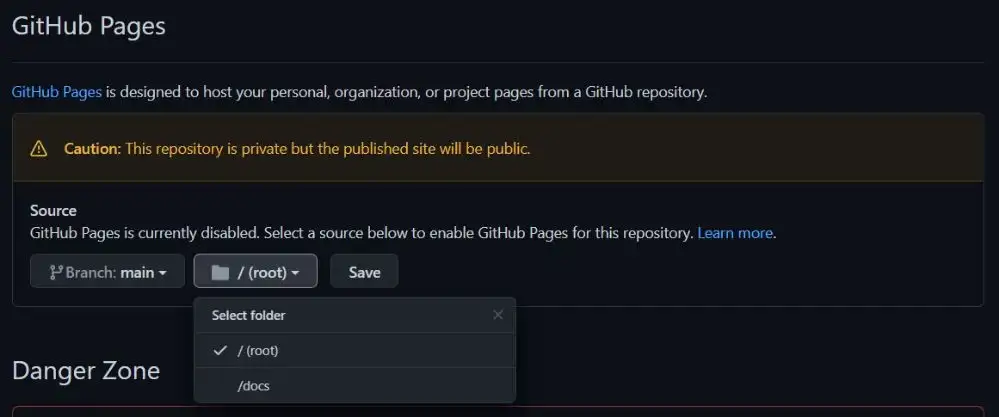Click the folder icon on the root button
The height and width of the screenshot is (417, 999).
coord(221,272)
